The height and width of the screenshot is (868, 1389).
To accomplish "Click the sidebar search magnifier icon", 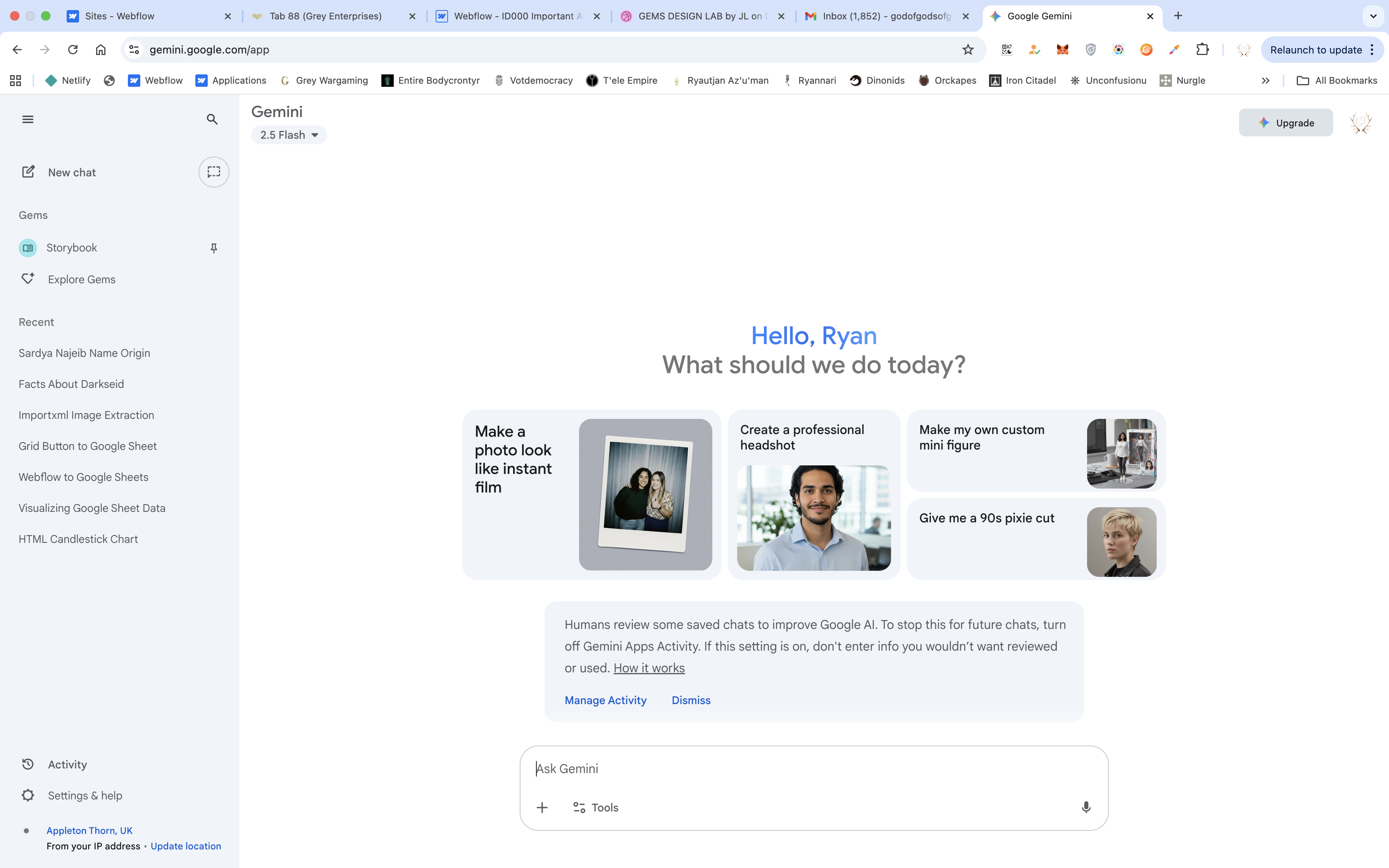I will (212, 119).
